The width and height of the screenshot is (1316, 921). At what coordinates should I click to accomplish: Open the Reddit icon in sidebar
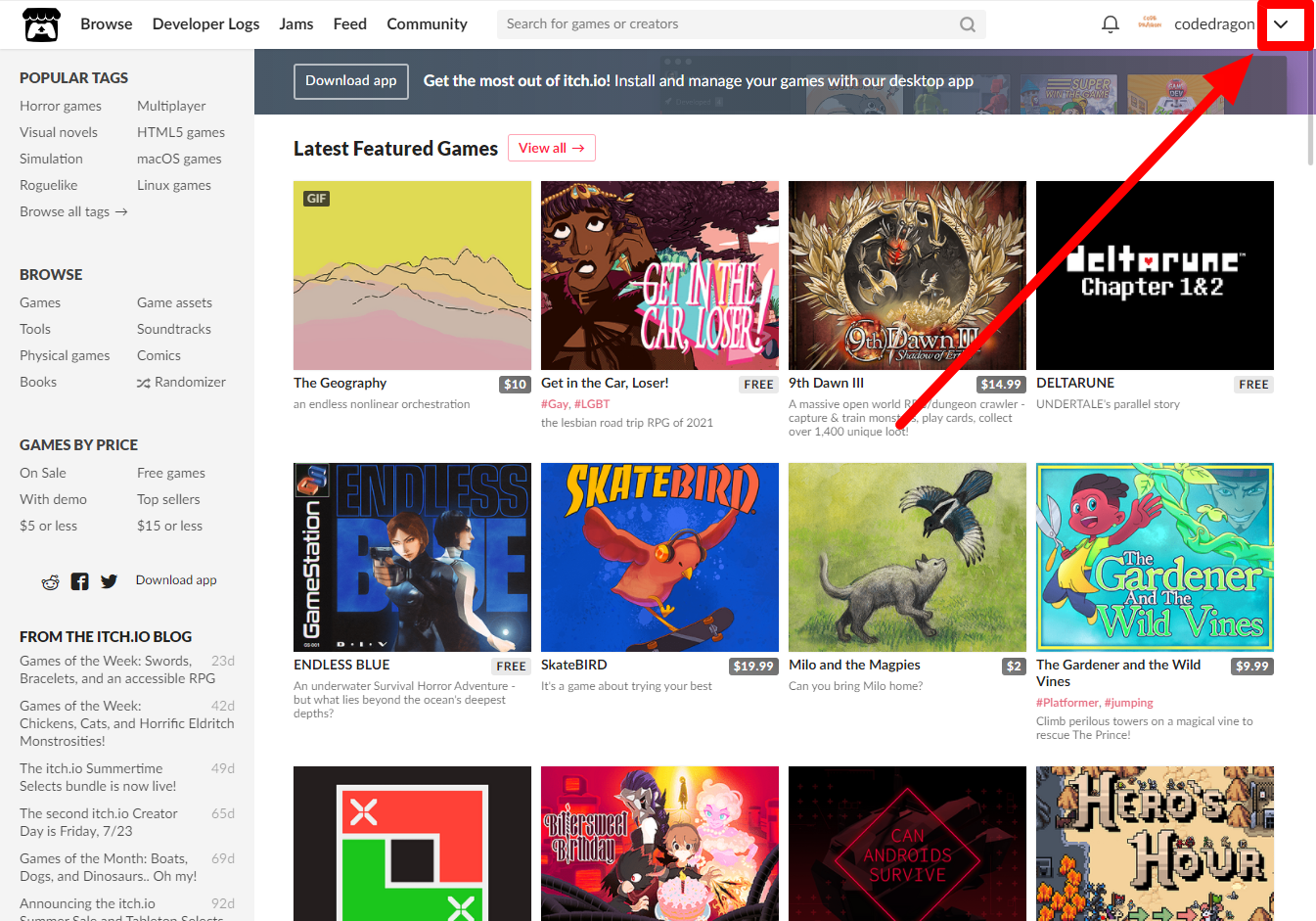point(50,581)
